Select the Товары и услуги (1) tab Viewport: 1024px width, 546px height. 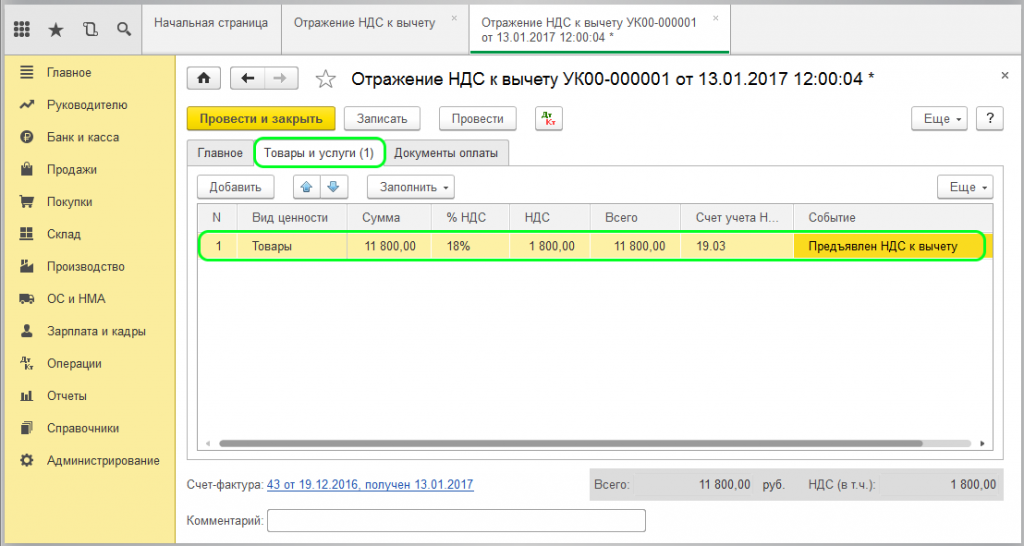coord(319,153)
